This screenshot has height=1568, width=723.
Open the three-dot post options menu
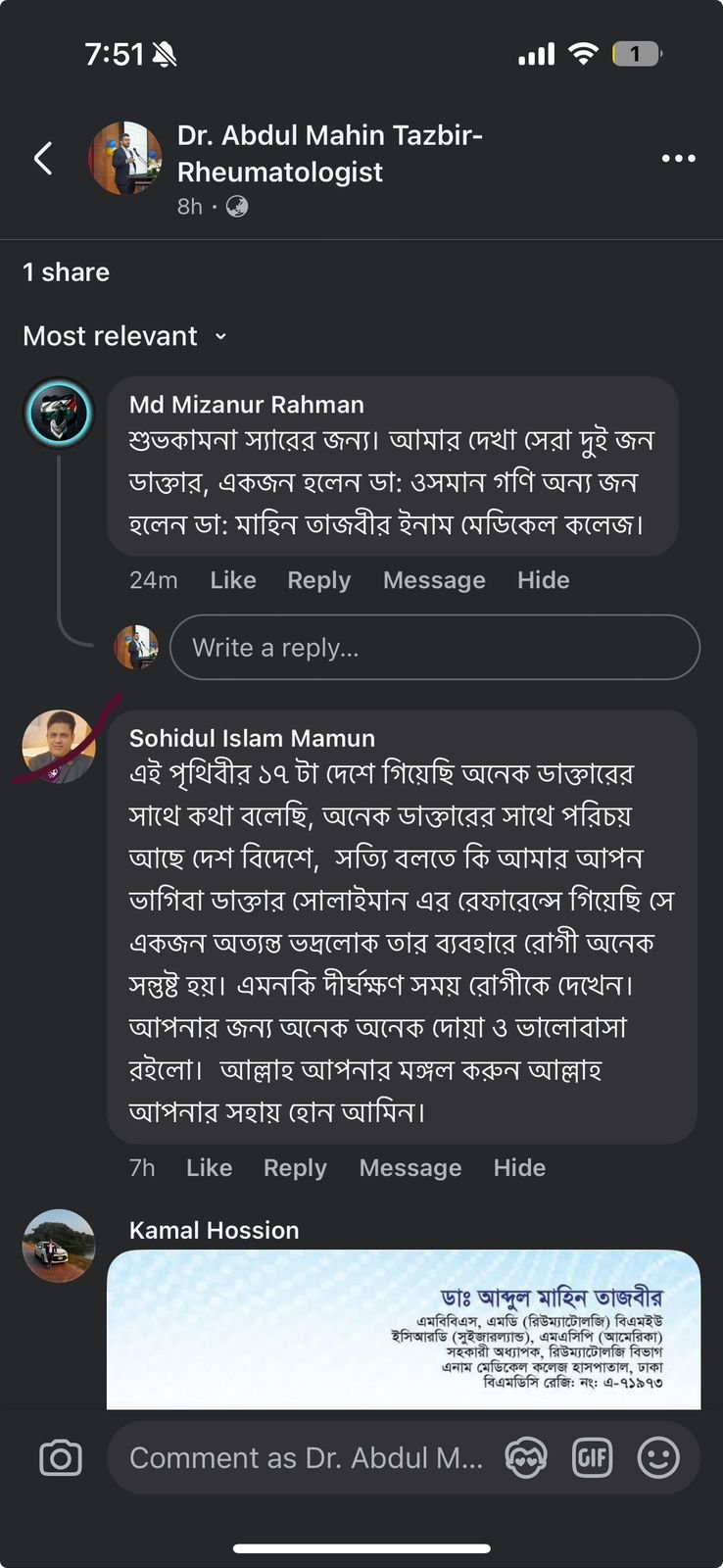678,158
